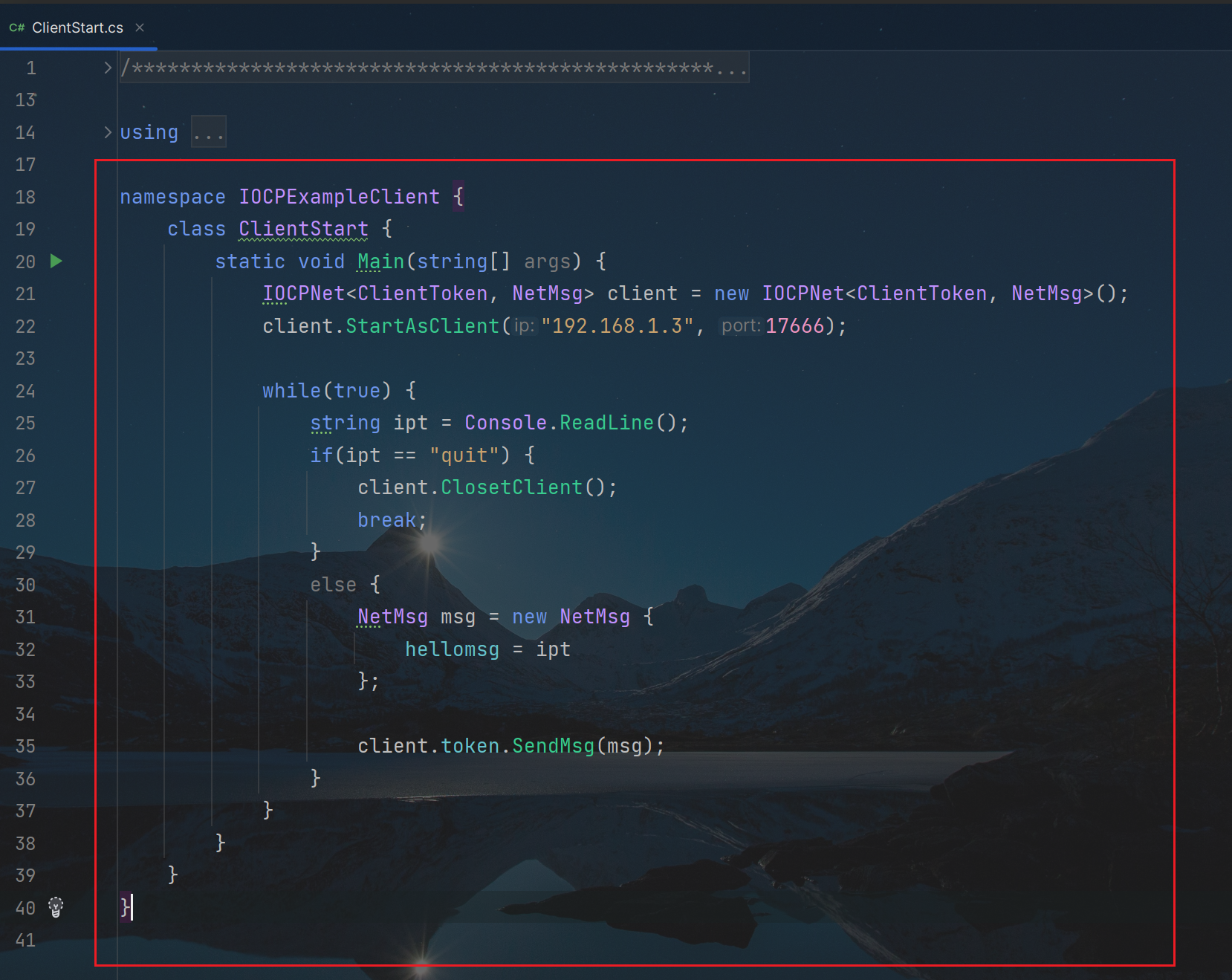This screenshot has height=980, width=1232.
Task: Open the folded using ellipsis placeholder
Action: point(209,132)
